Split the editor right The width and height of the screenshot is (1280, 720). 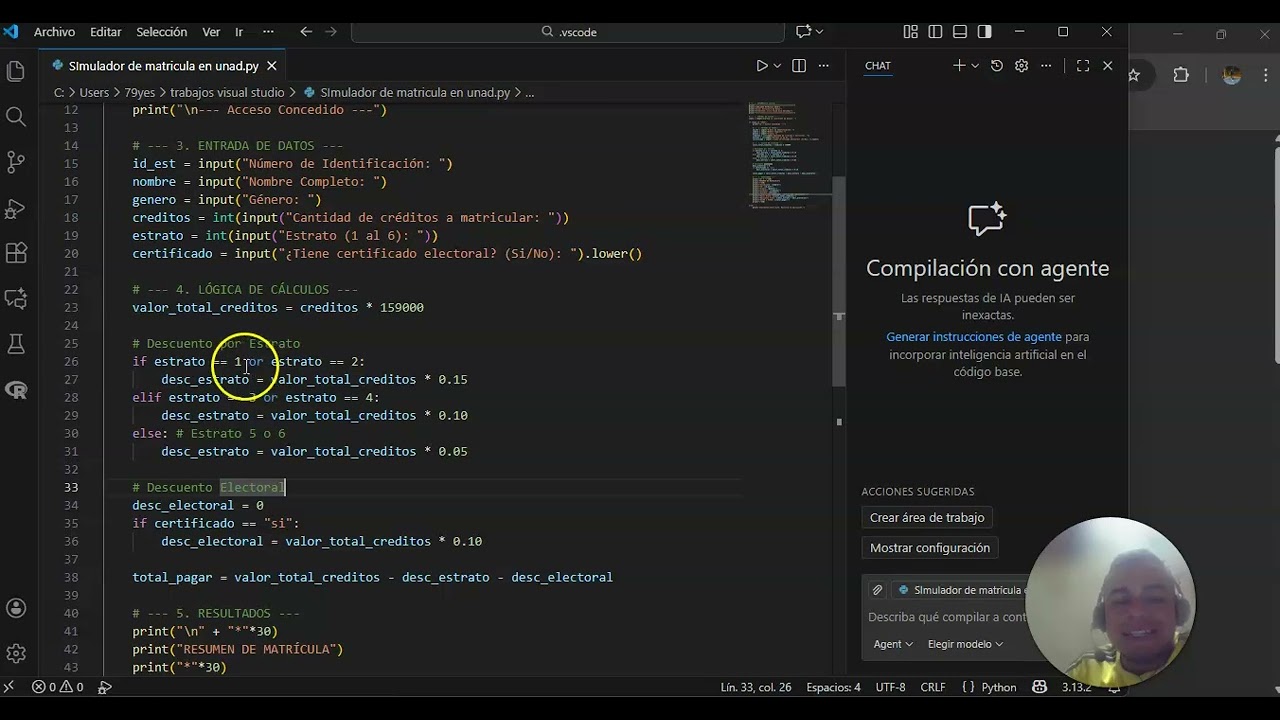tap(799, 66)
